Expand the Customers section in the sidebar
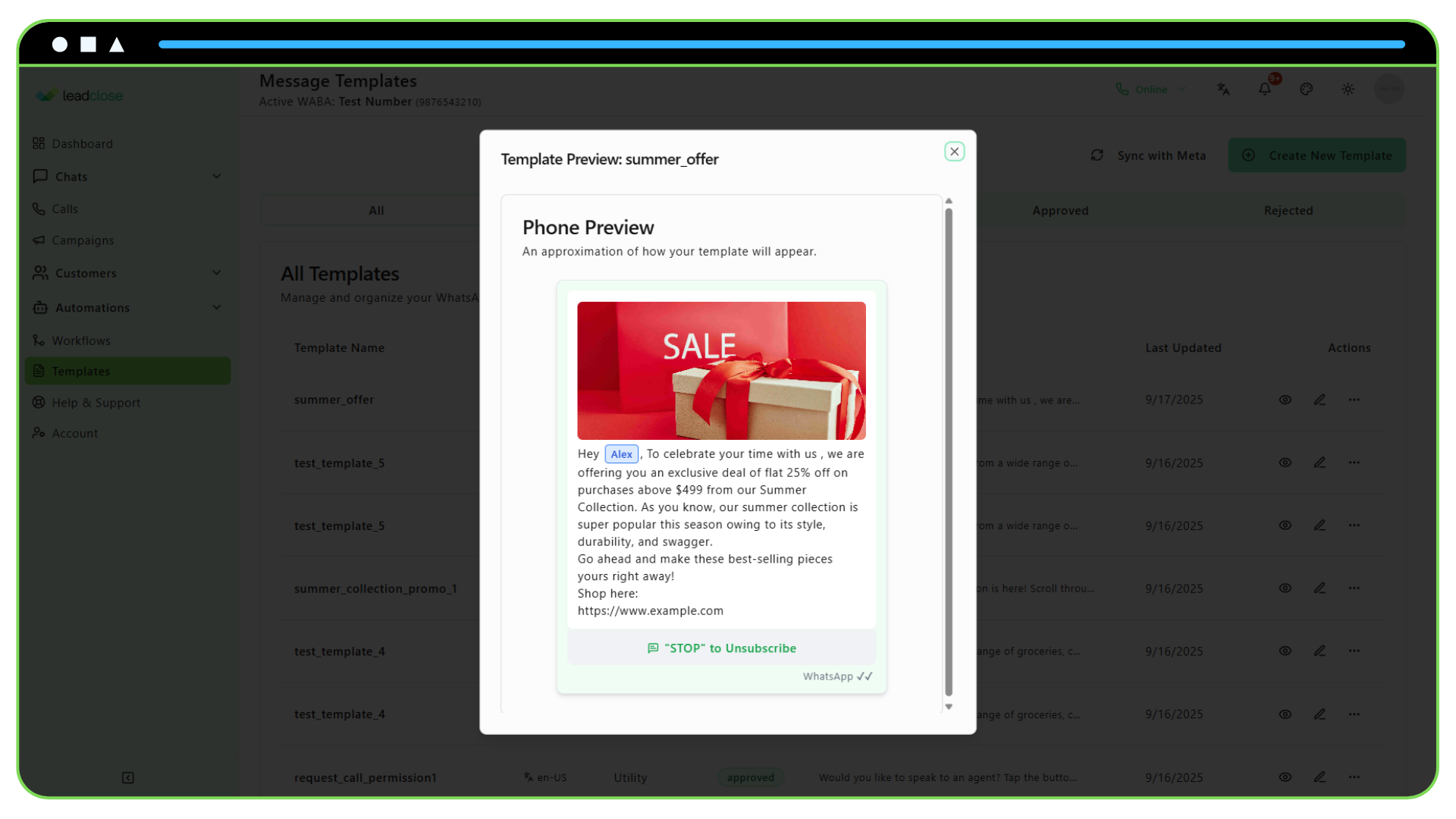 217,273
